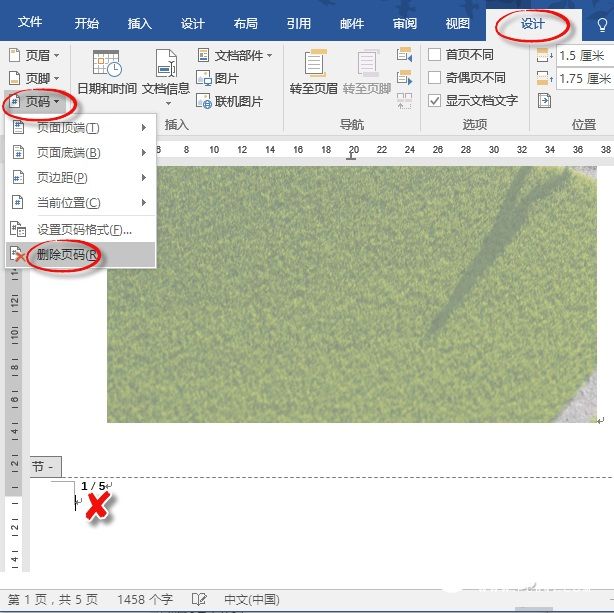
Task: Open the 页眉 header dropdown
Action: point(34,55)
